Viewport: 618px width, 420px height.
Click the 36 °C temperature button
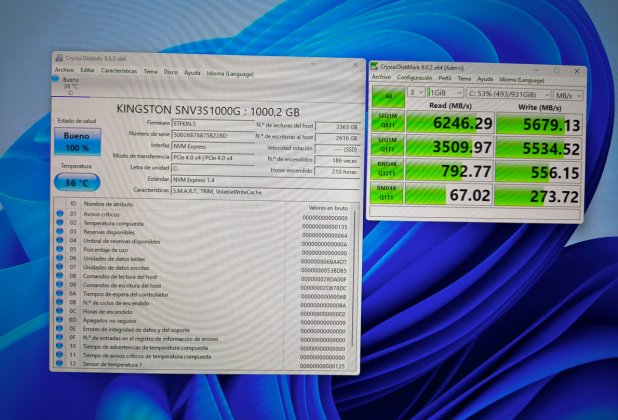(77, 182)
